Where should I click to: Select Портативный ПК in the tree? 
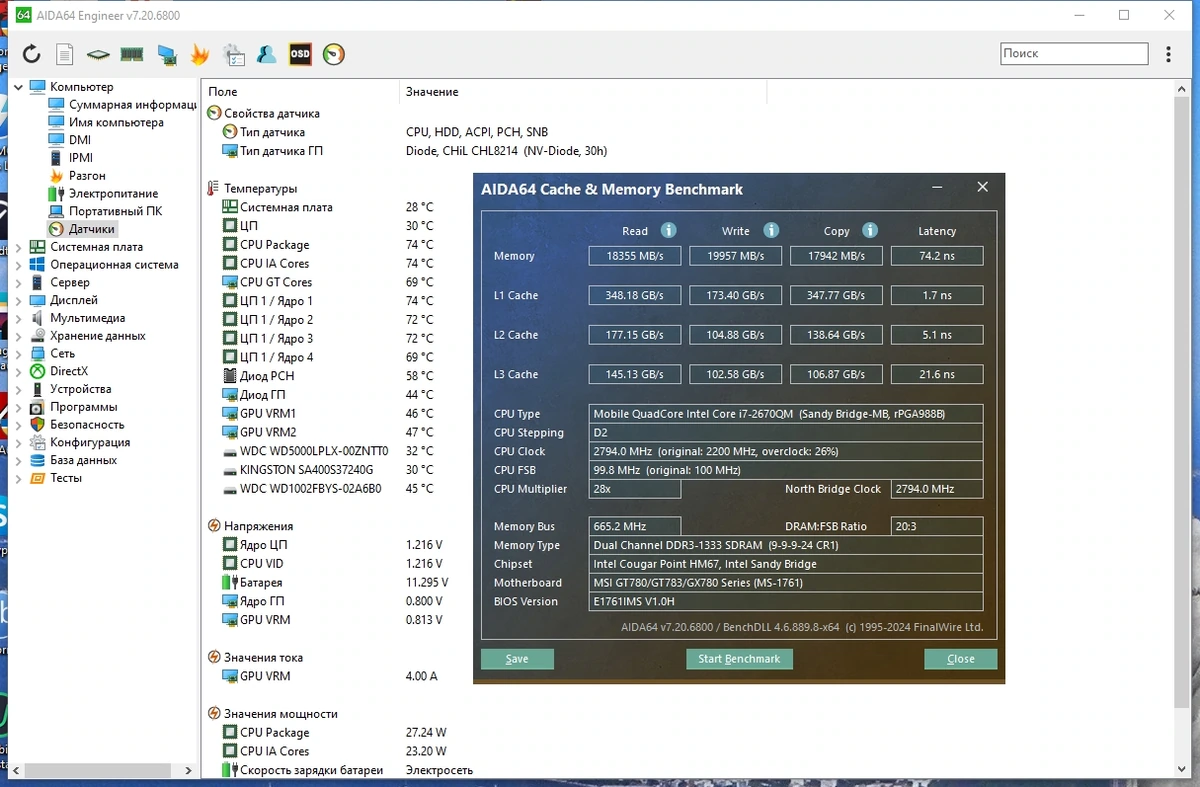[115, 211]
